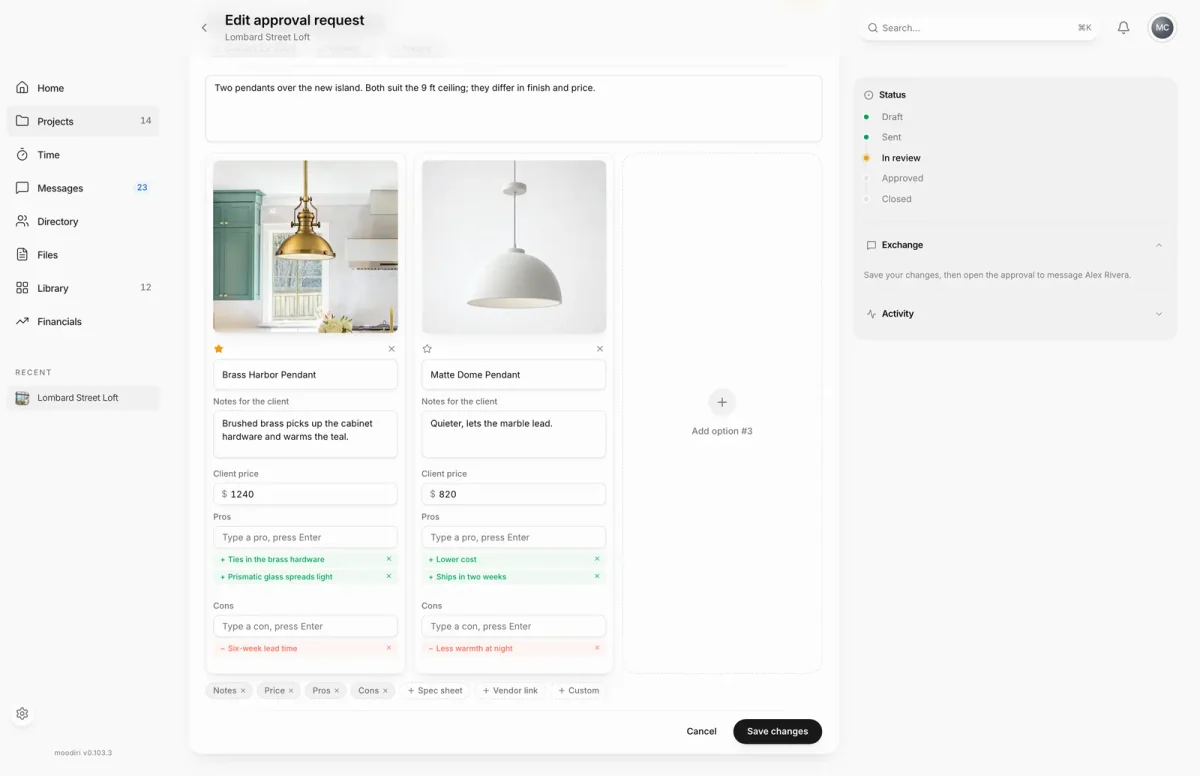Image resolution: width=1200 pixels, height=776 pixels.
Task: Remove the Cons field chip
Action: point(385,691)
